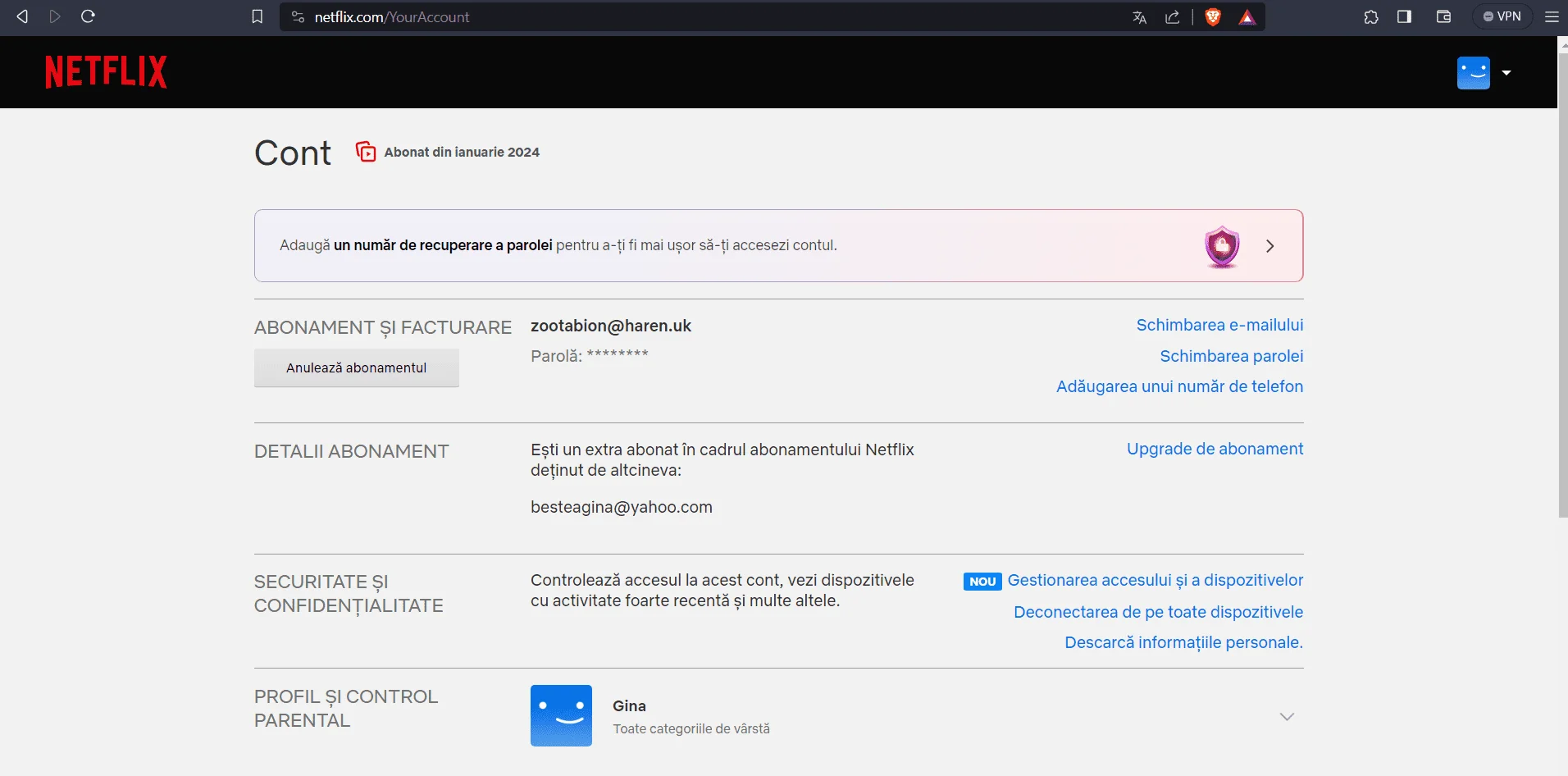
Task: Open the browser extensions puzzle icon
Action: pos(1371,16)
